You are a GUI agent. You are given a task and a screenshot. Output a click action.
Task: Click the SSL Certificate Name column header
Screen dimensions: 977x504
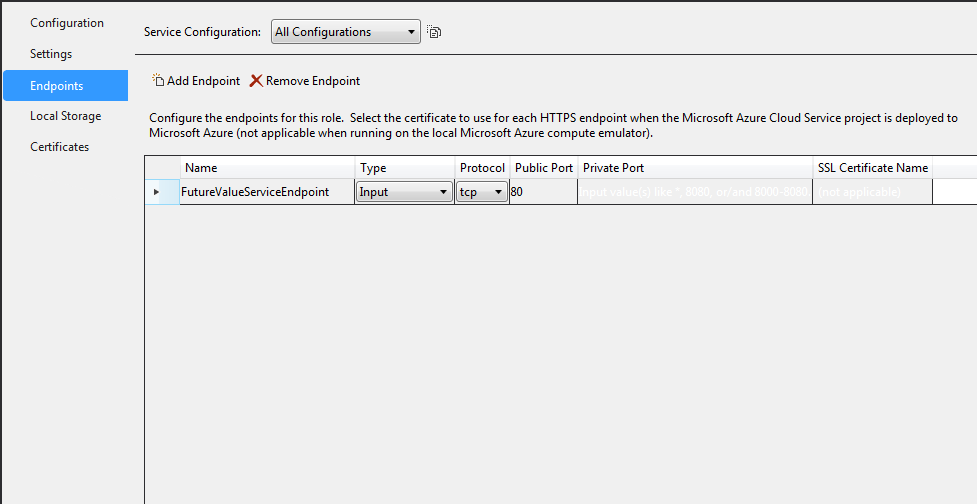point(872,168)
